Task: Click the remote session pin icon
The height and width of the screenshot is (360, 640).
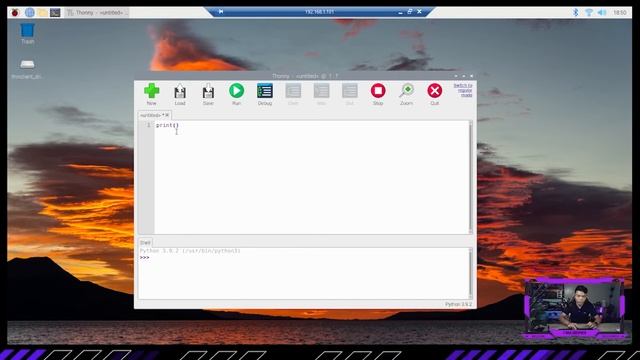Action: point(221,11)
